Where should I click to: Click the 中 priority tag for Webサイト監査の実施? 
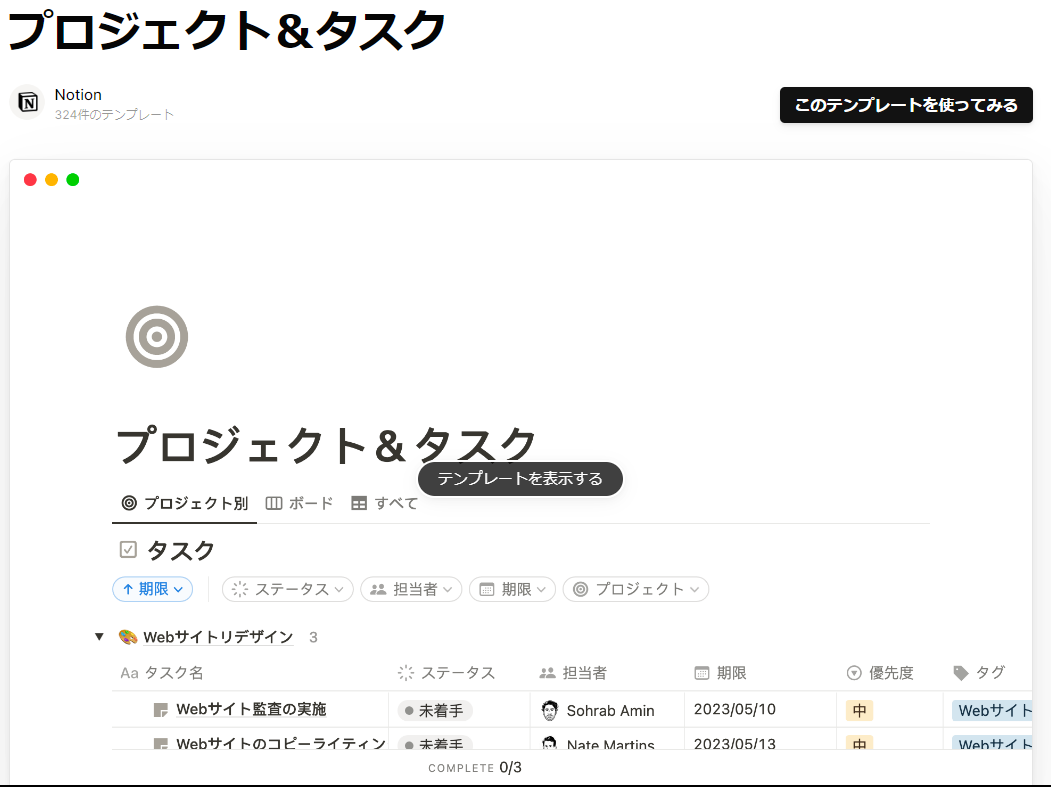859,711
